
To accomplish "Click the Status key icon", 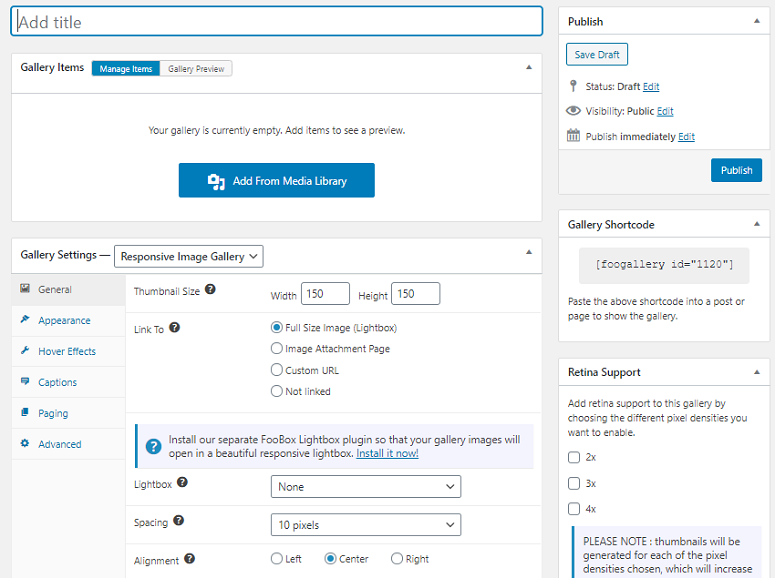I will click(x=573, y=86).
